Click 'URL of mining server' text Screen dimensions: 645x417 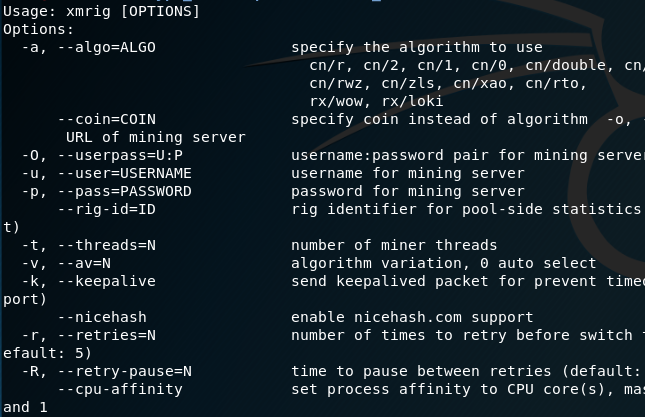[x=155, y=137]
